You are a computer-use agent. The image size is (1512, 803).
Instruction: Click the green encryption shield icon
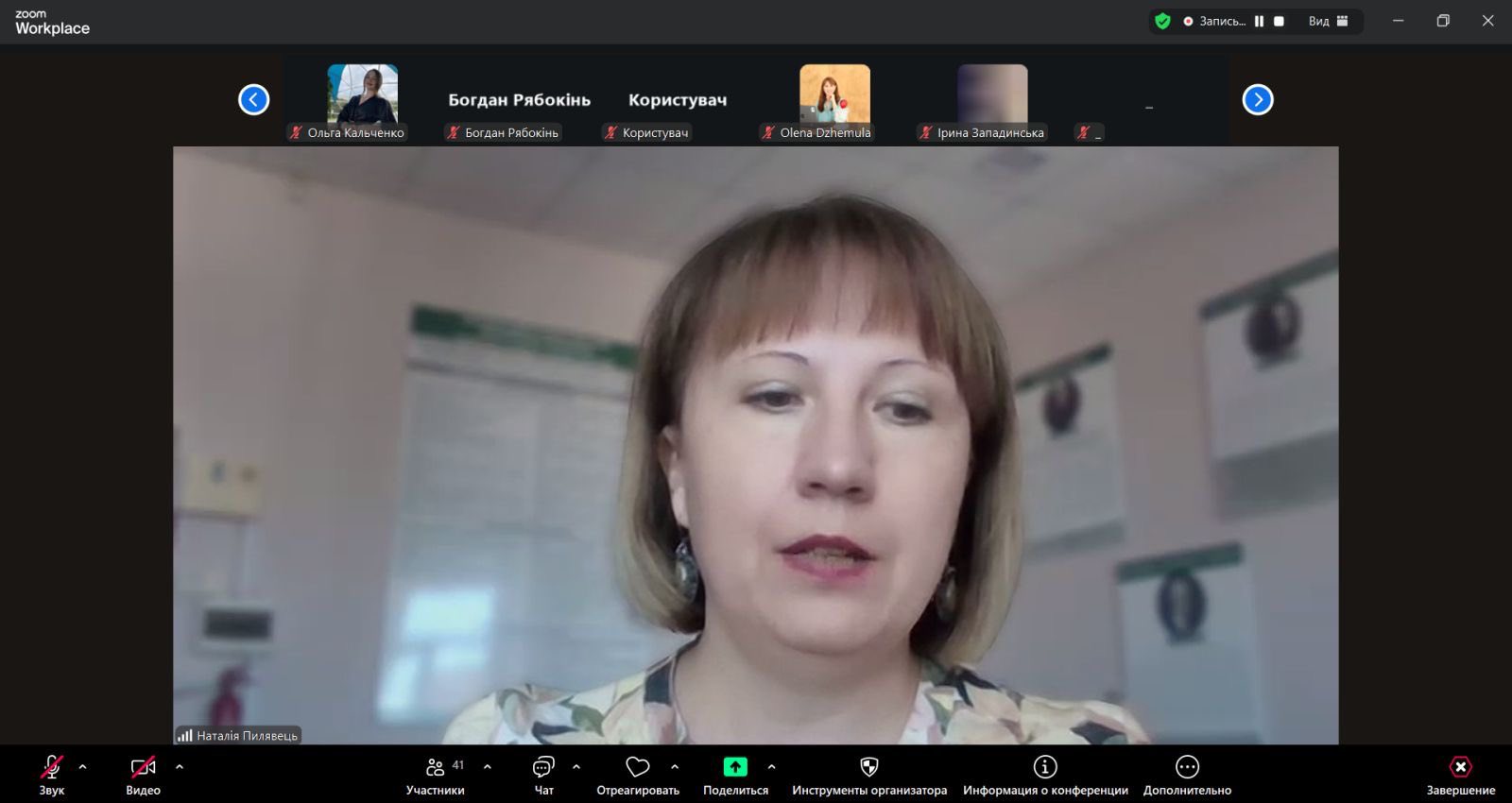(x=1163, y=21)
